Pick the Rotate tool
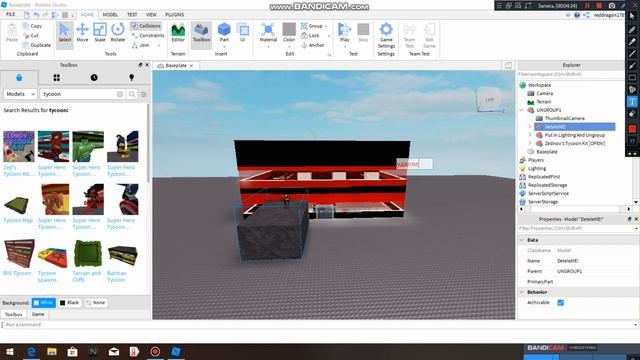The image size is (640, 360). point(118,33)
